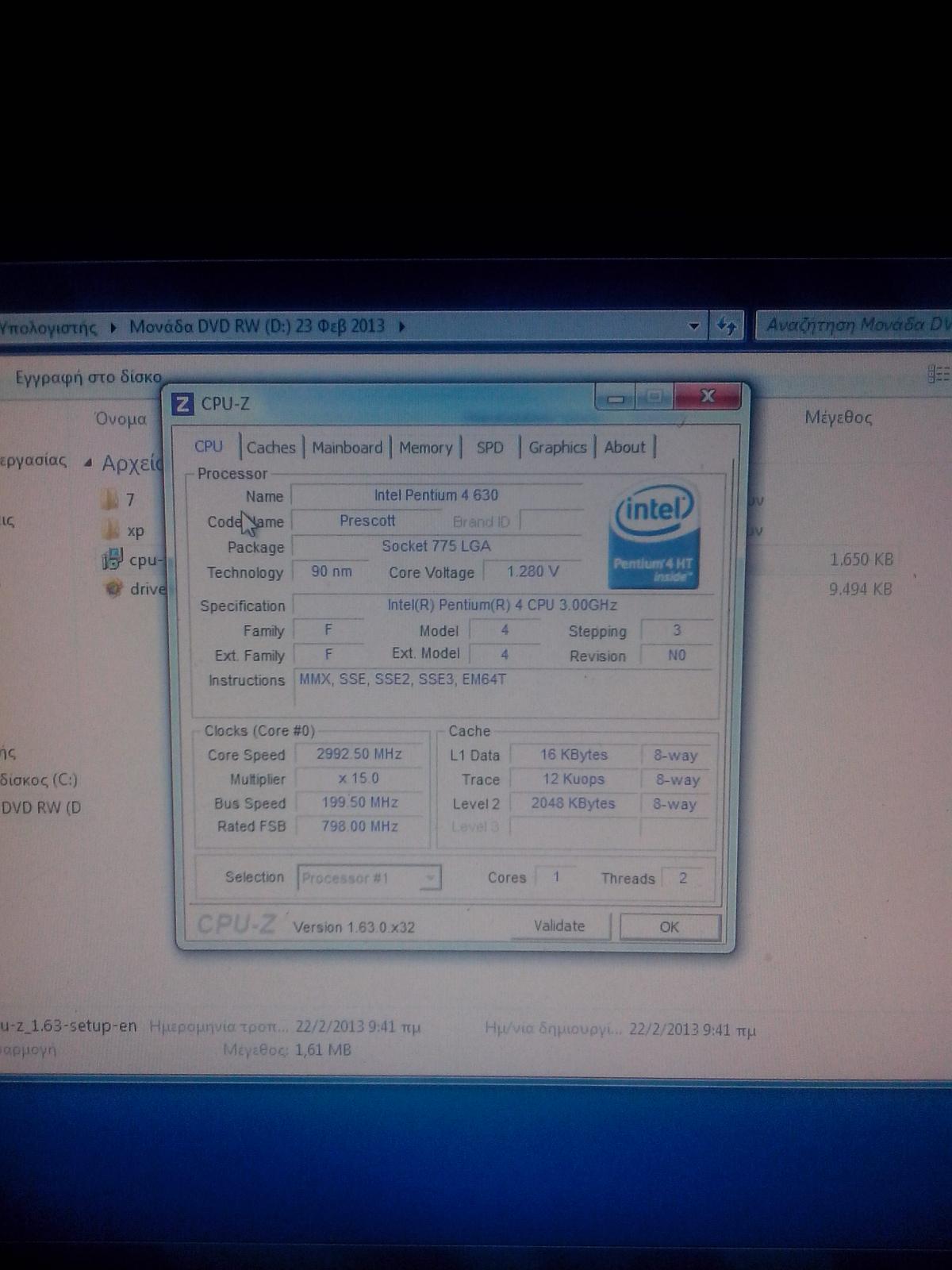Screen dimensions: 952x1270
Task: Click the Threads value 2
Action: coord(683,878)
